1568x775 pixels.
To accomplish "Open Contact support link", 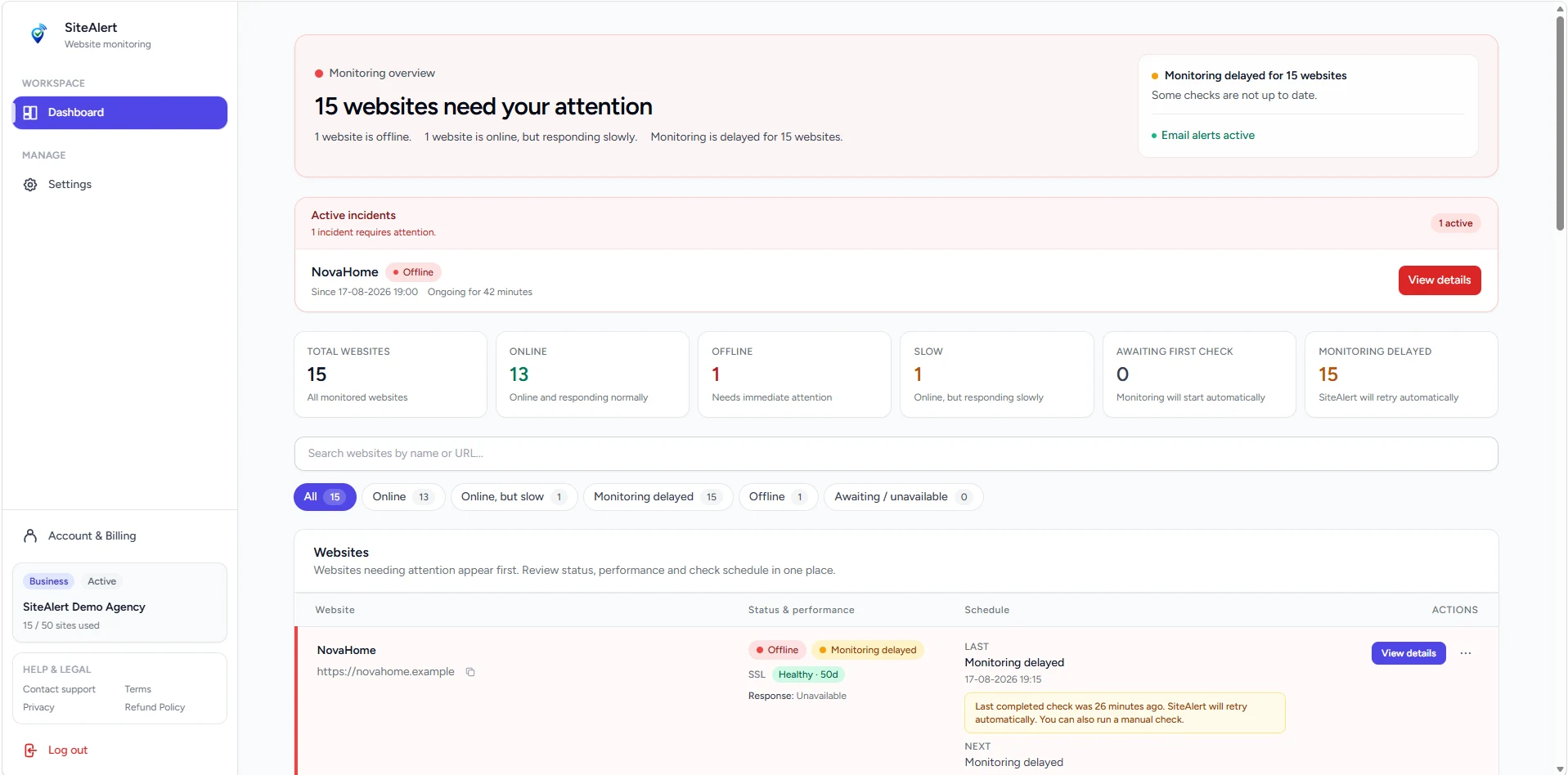I will tap(59, 689).
